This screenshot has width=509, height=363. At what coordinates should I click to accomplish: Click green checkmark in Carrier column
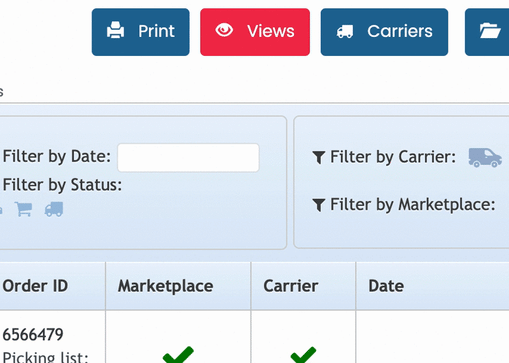[x=303, y=355]
